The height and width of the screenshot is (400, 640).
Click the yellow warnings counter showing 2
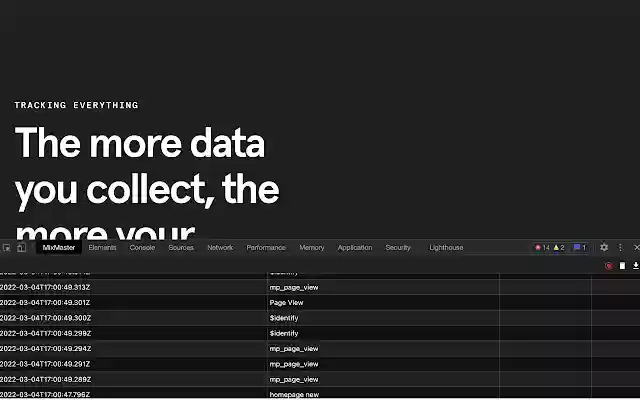coord(559,247)
